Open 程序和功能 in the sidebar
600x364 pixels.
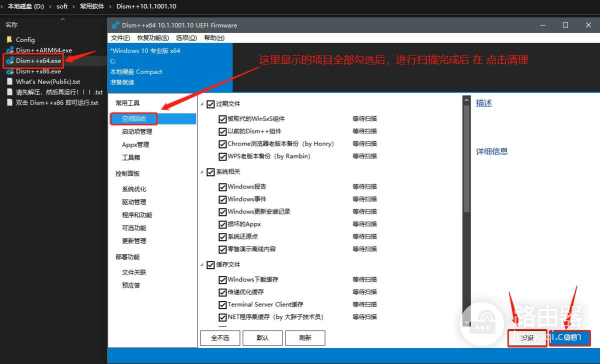(x=137, y=215)
